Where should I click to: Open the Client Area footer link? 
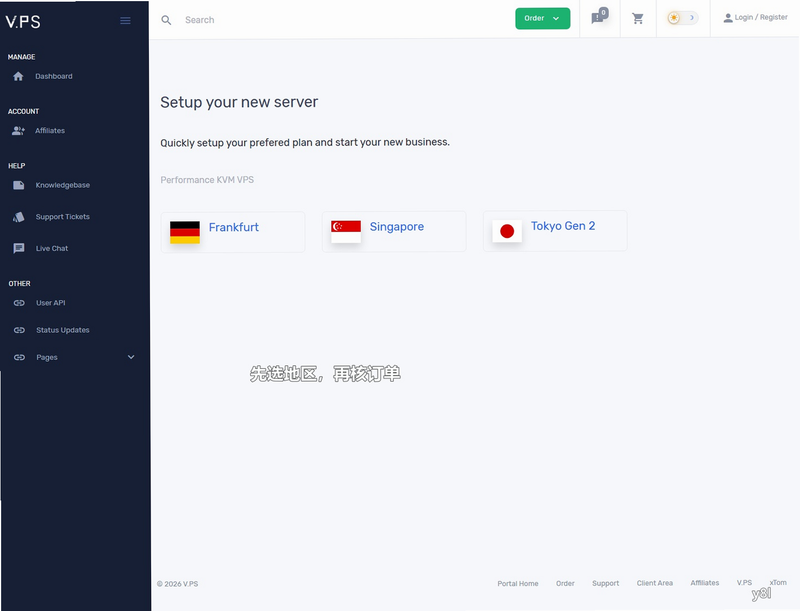pos(655,583)
